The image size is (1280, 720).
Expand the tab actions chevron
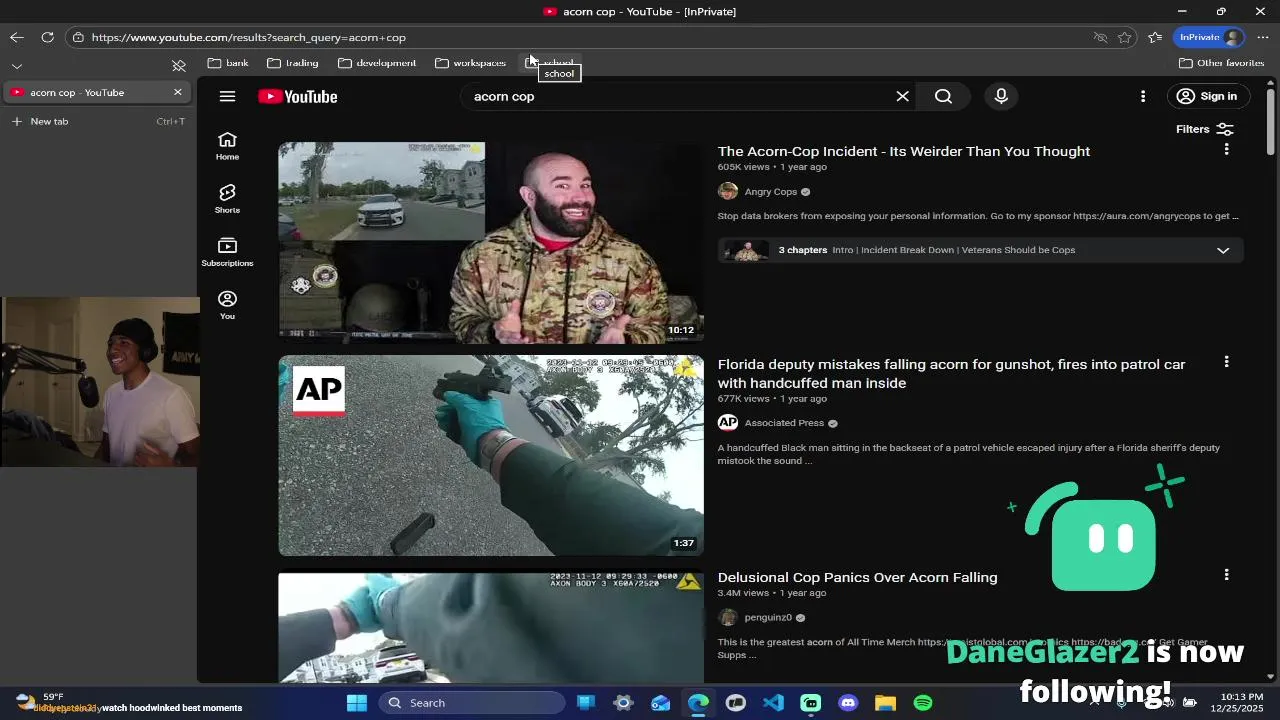pyautogui.click(x=17, y=66)
